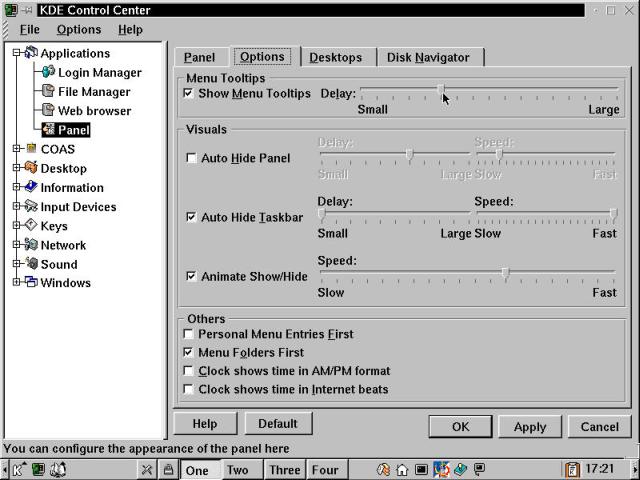Enable Auto Hide Panel
Image resolution: width=640 pixels, height=480 pixels.
(192, 158)
